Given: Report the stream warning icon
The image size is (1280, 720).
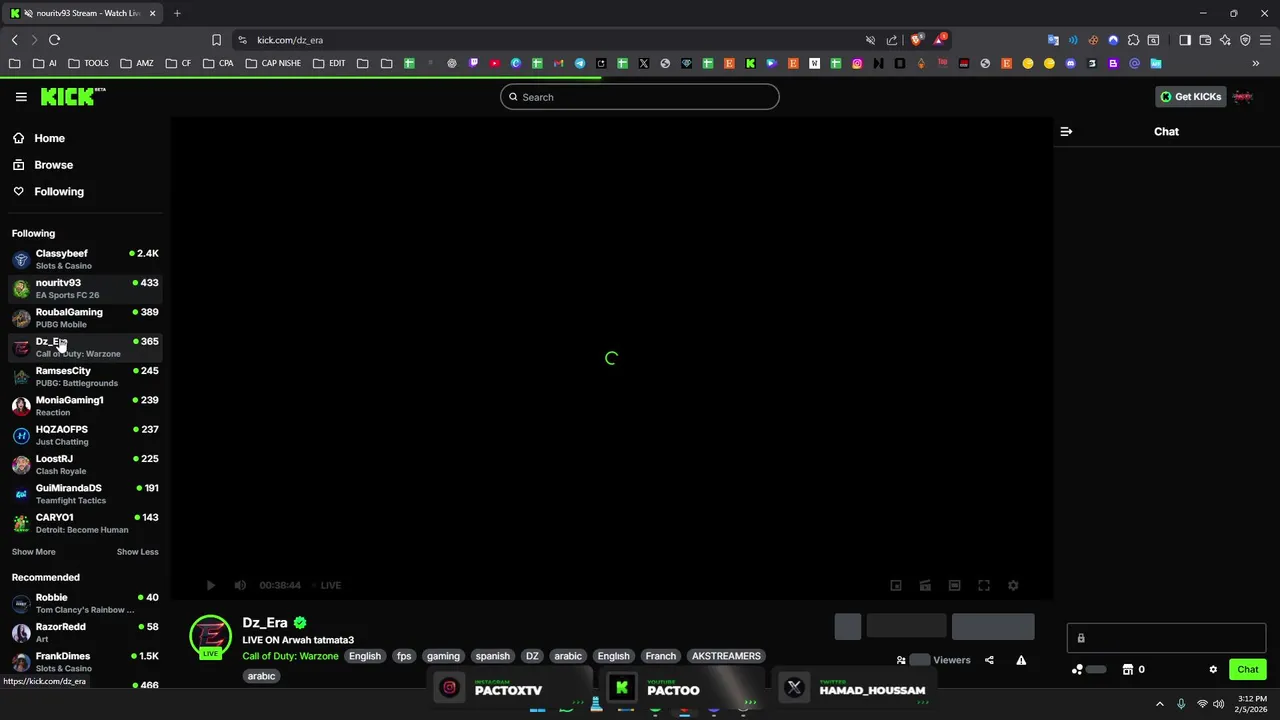Looking at the screenshot, I should [1021, 660].
